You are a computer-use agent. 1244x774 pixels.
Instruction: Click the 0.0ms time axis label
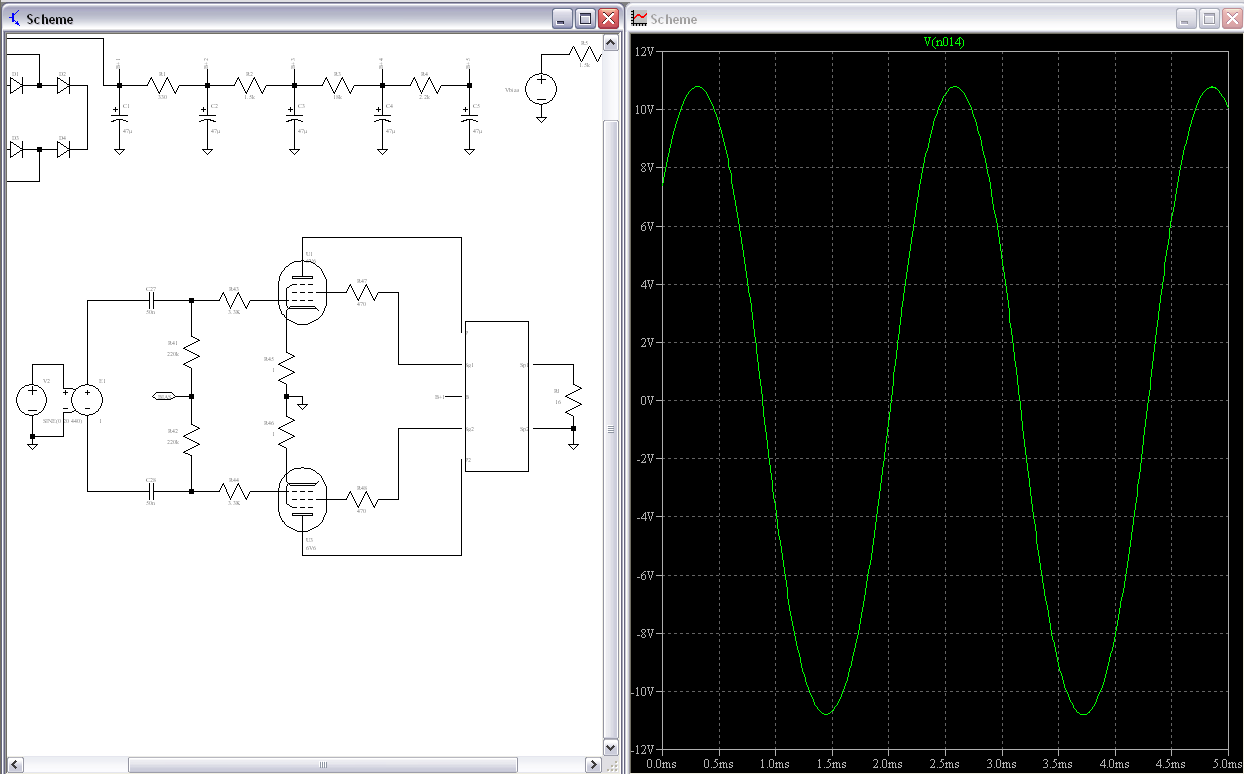click(x=662, y=763)
